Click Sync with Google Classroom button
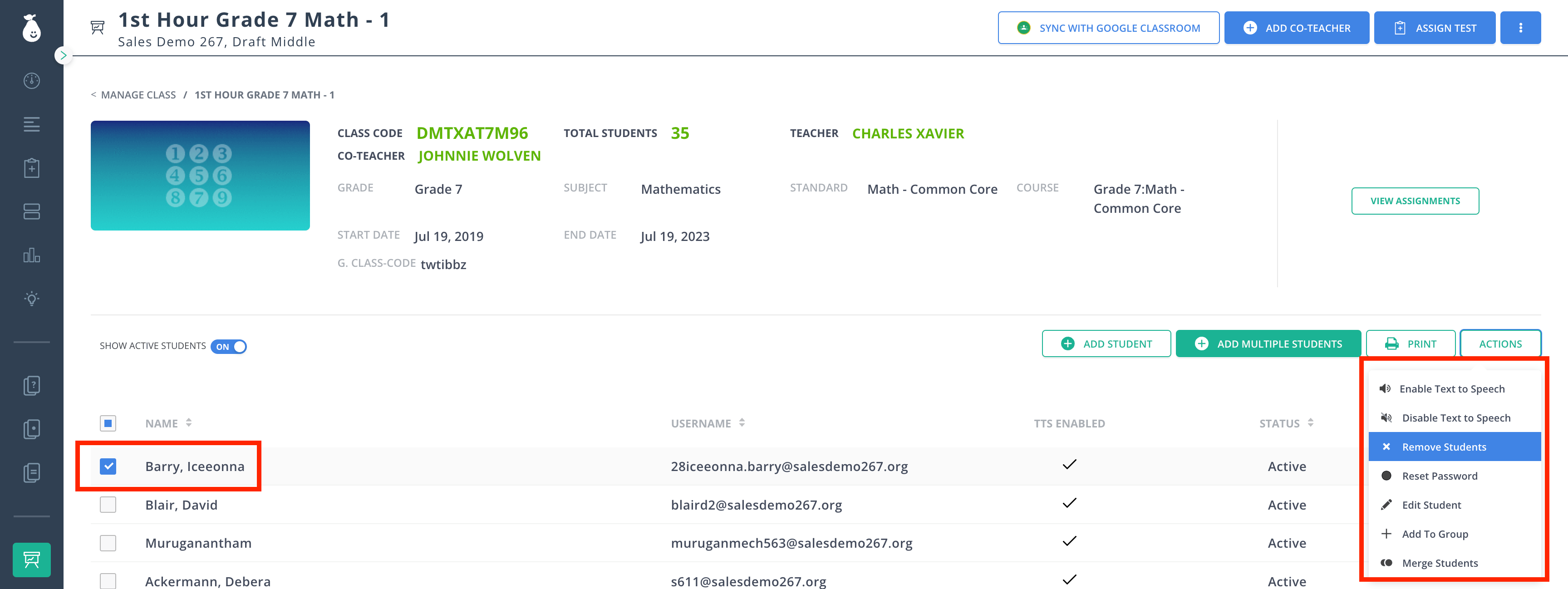Image resolution: width=1568 pixels, height=589 pixels. [1108, 28]
